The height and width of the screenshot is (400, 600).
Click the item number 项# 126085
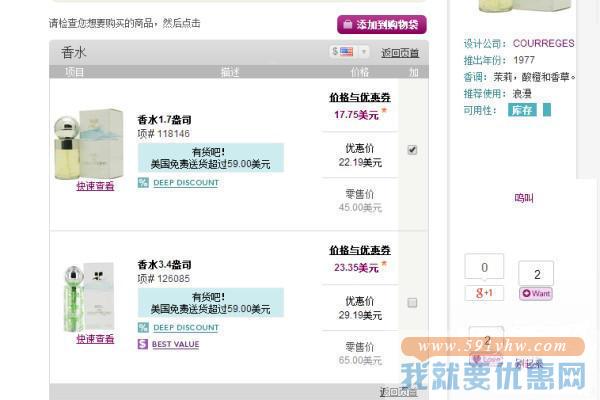tap(164, 278)
